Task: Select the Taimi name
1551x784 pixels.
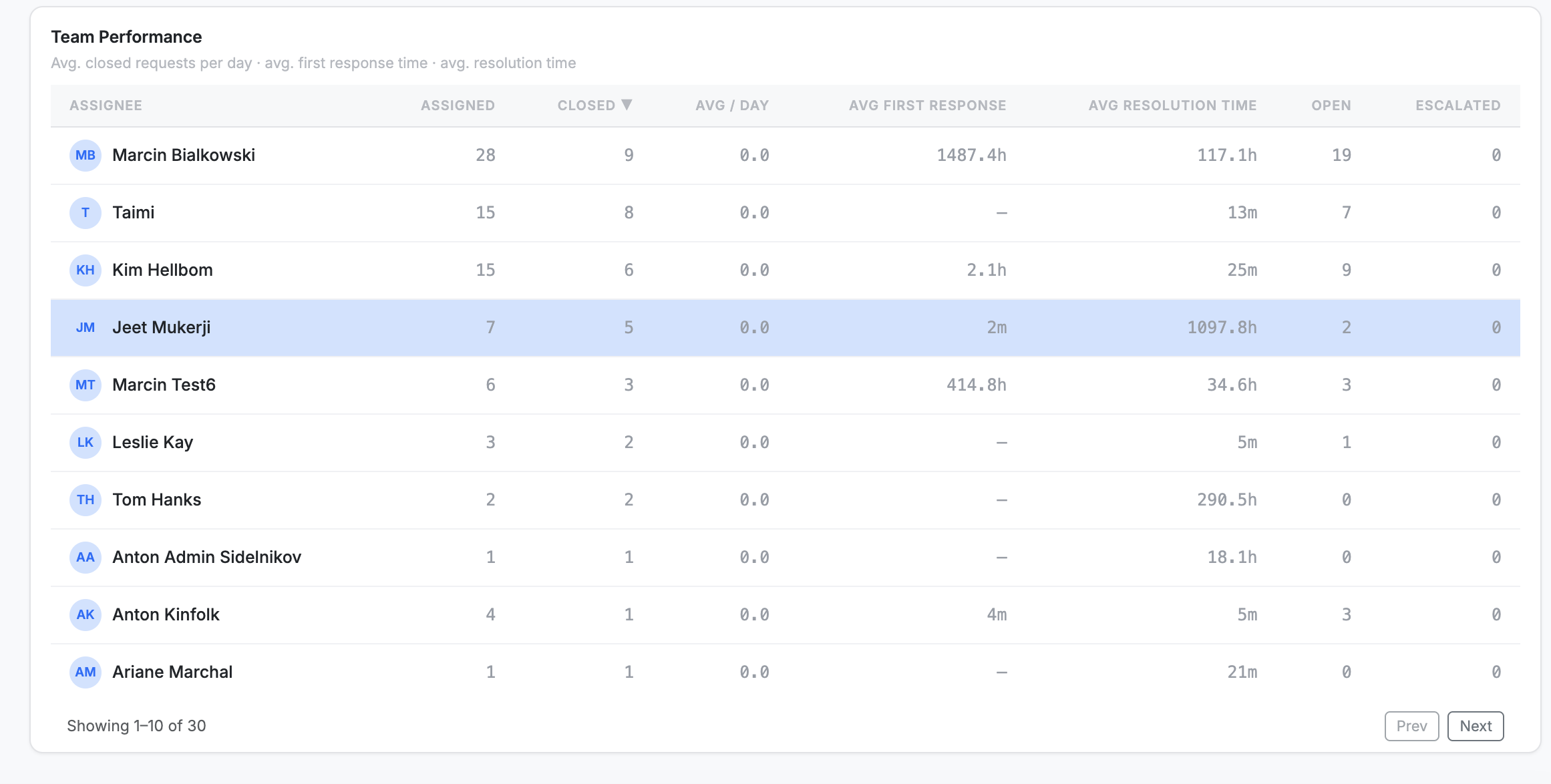Action: (x=134, y=212)
